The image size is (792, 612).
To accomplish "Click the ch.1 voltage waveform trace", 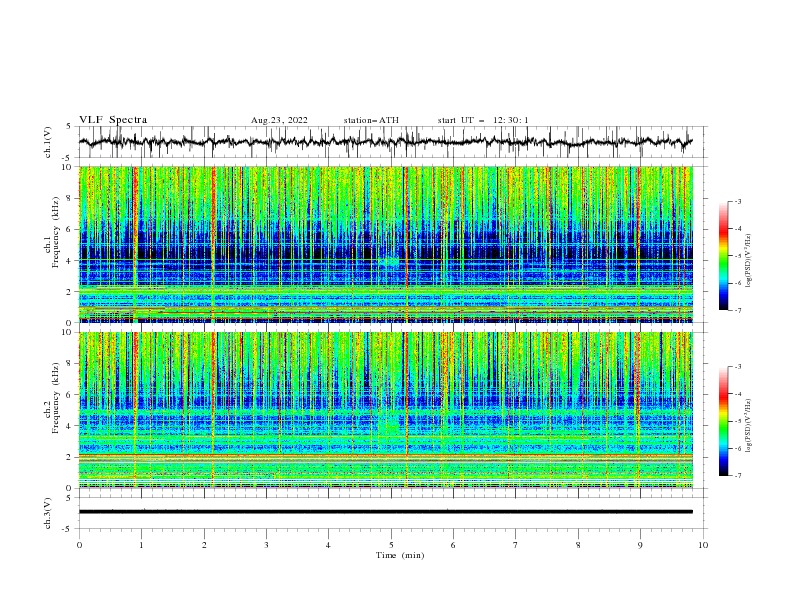I will [x=386, y=142].
